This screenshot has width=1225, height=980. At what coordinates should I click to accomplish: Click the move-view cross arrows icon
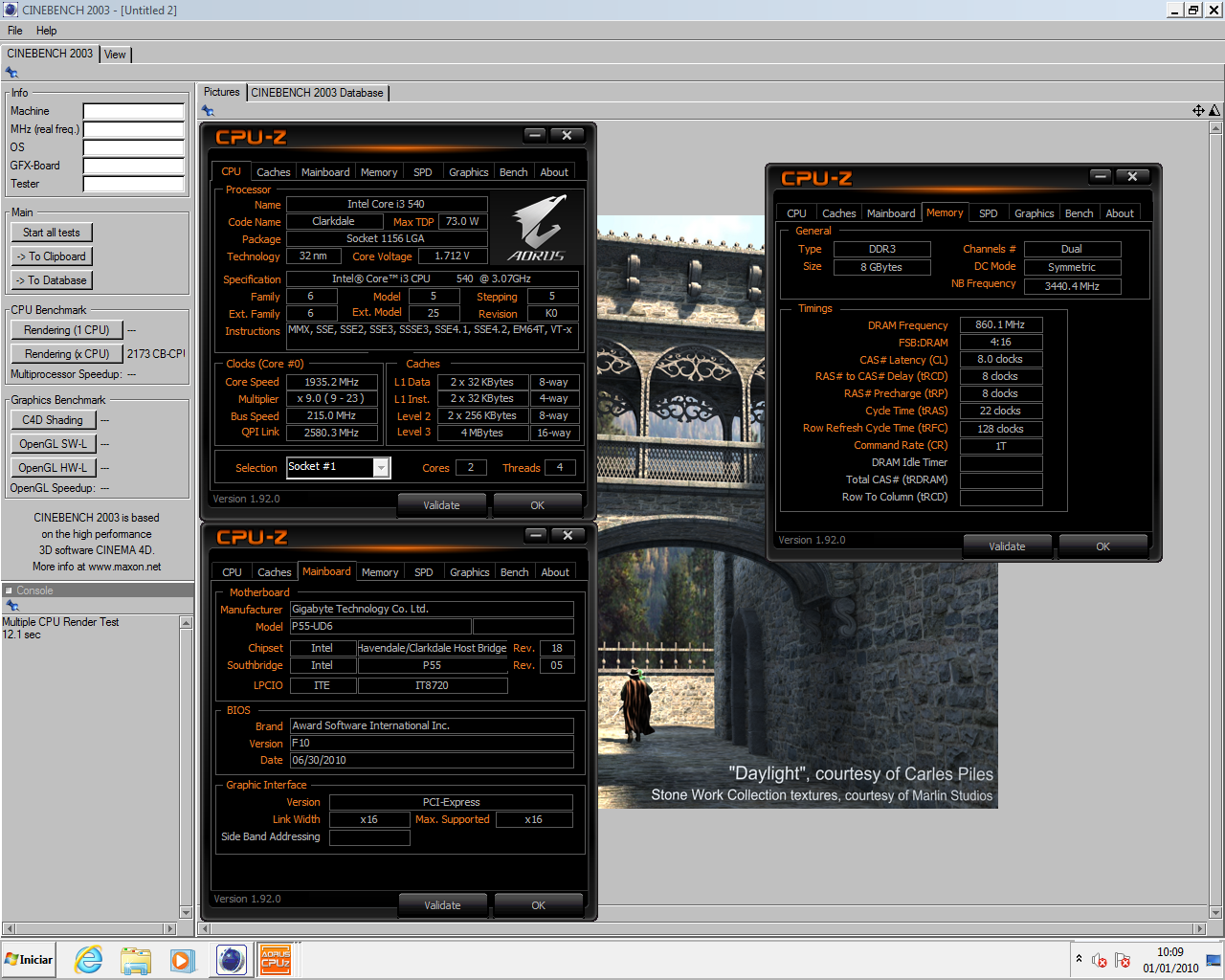pyautogui.click(x=1198, y=110)
